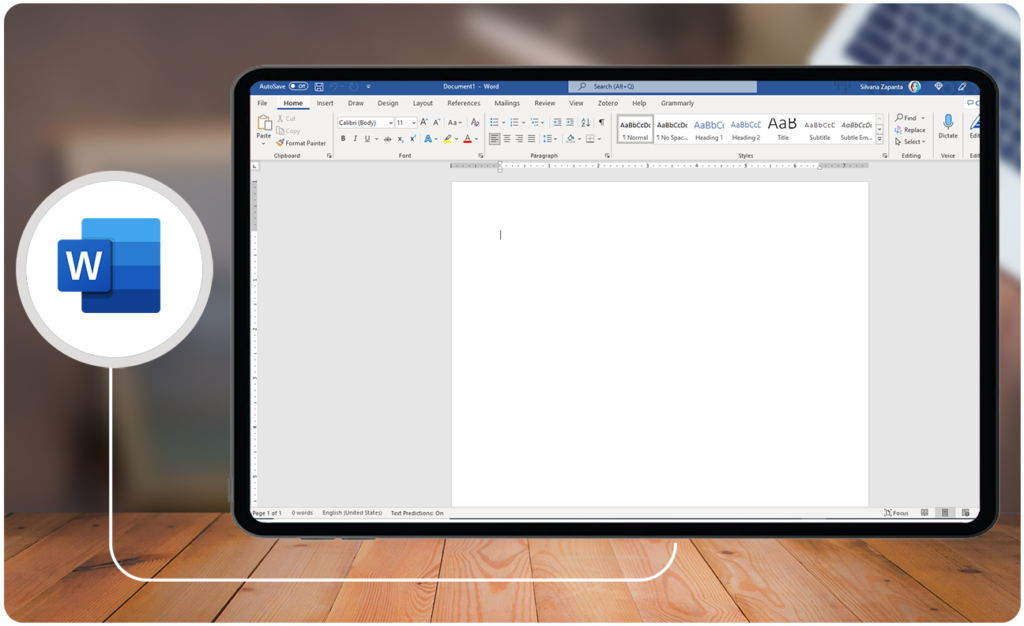Click the Decrease Indent icon

(557, 122)
